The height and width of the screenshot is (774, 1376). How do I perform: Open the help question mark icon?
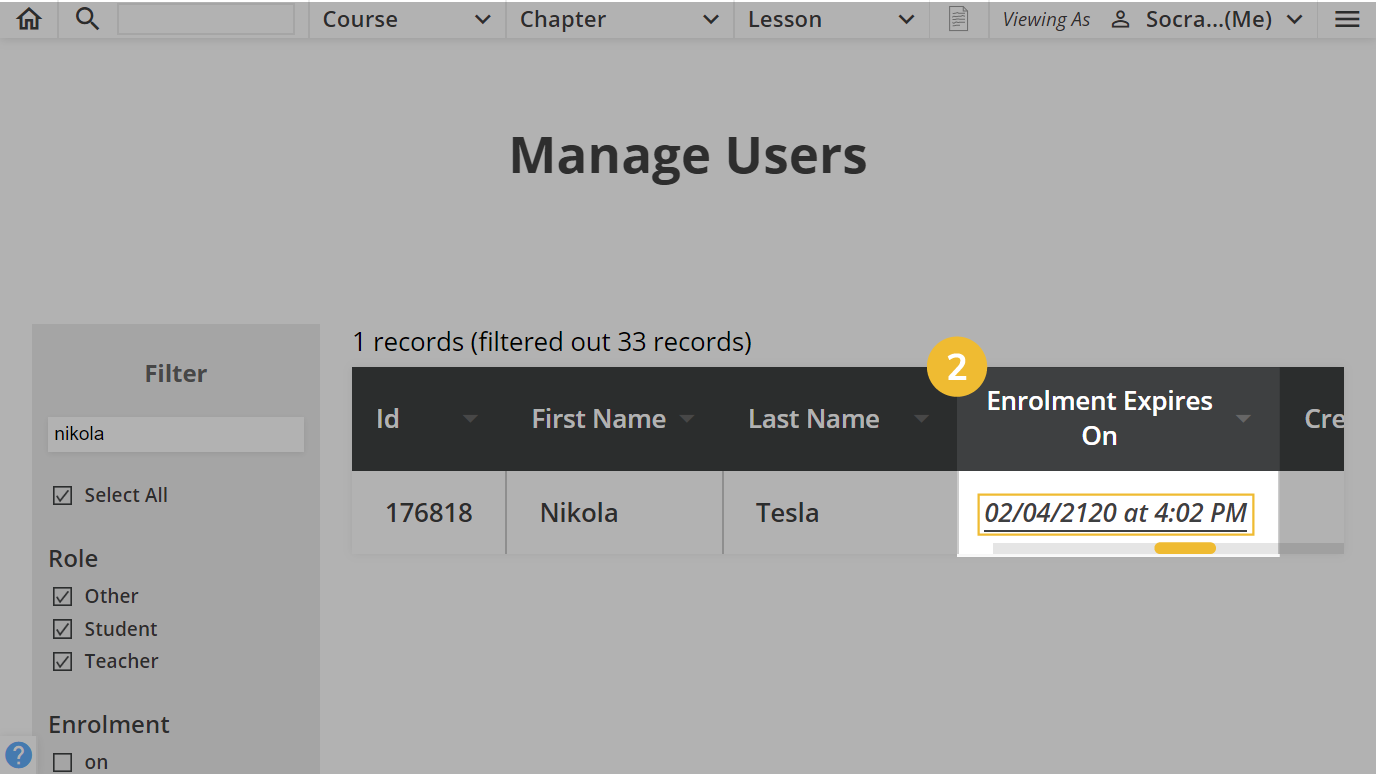18,755
